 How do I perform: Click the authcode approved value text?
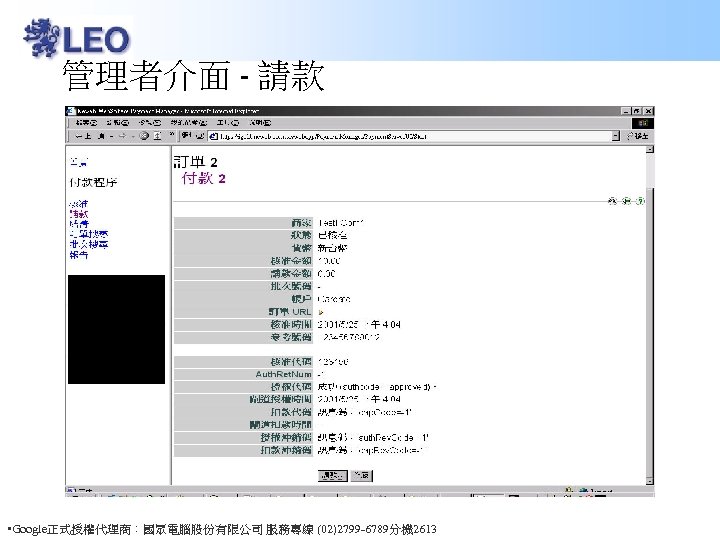coord(377,387)
